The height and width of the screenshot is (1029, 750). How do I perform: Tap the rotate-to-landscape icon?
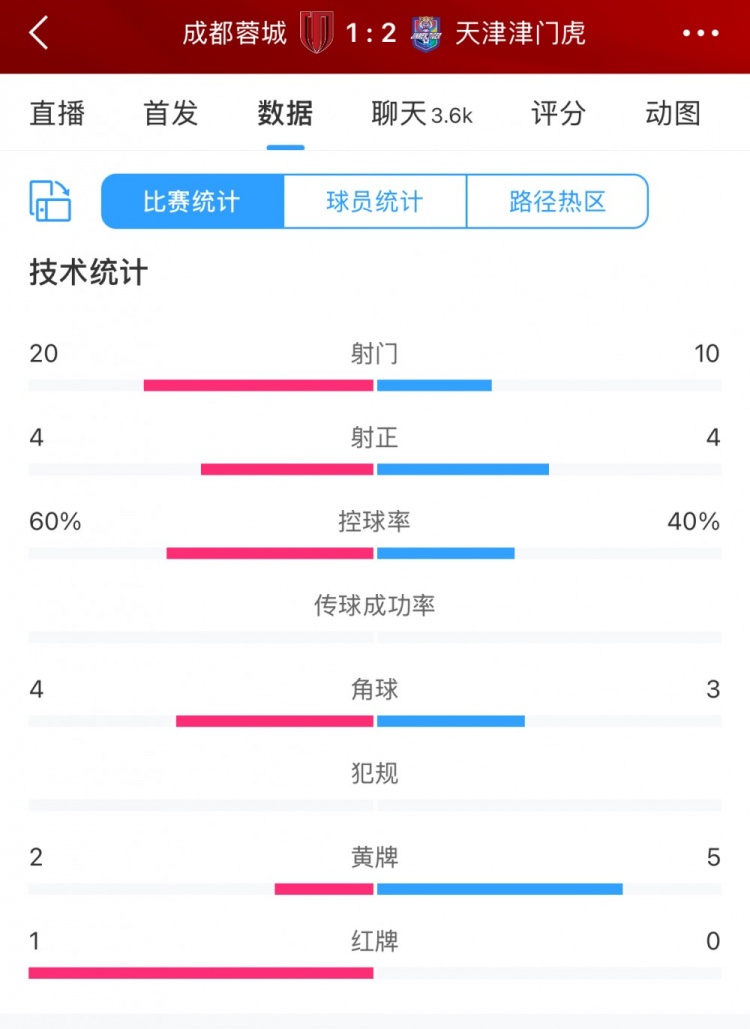(49, 200)
